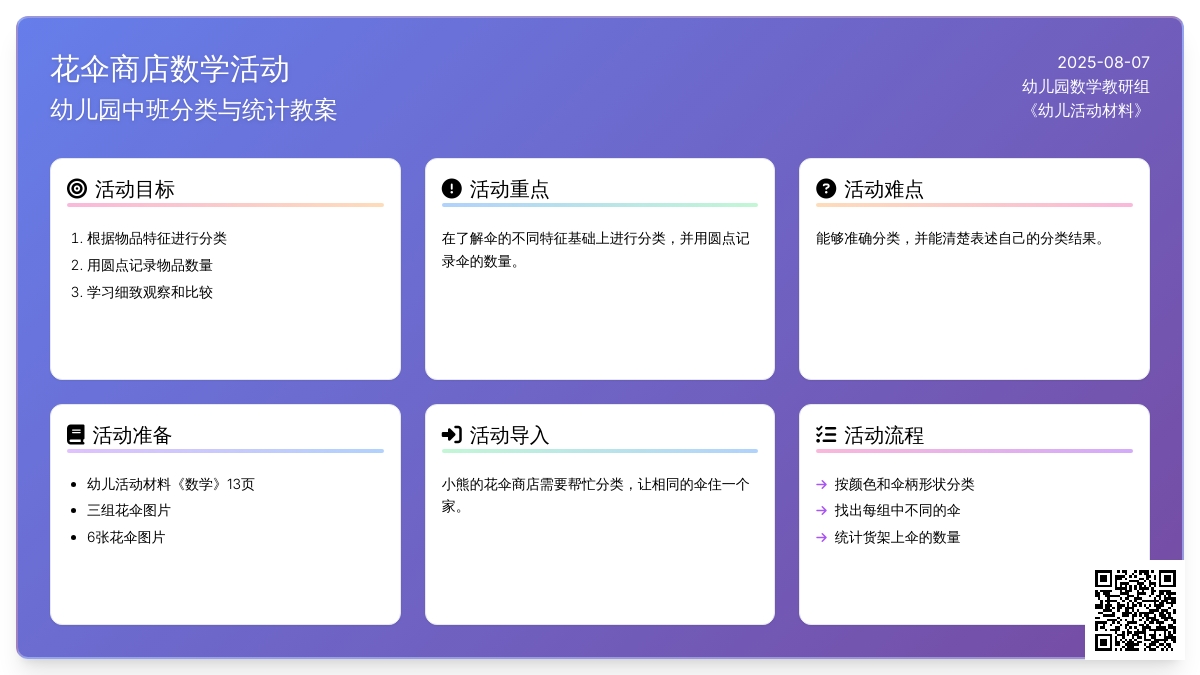The image size is (1200, 675).
Task: Click the sign-in arrow icon beside 活动导入
Action: tap(452, 434)
